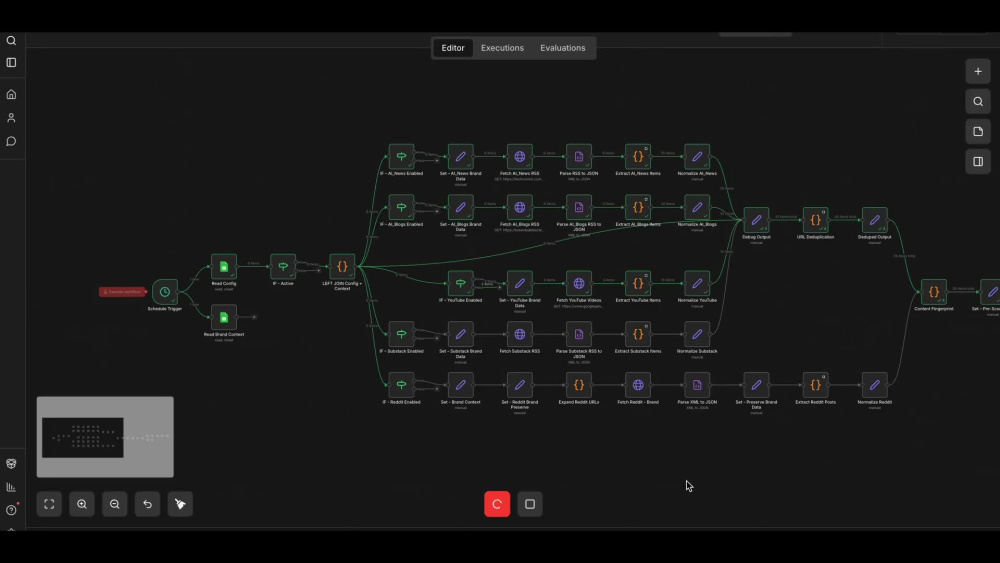Zoom out on the canvas
The image size is (1000, 563).
pos(115,504)
